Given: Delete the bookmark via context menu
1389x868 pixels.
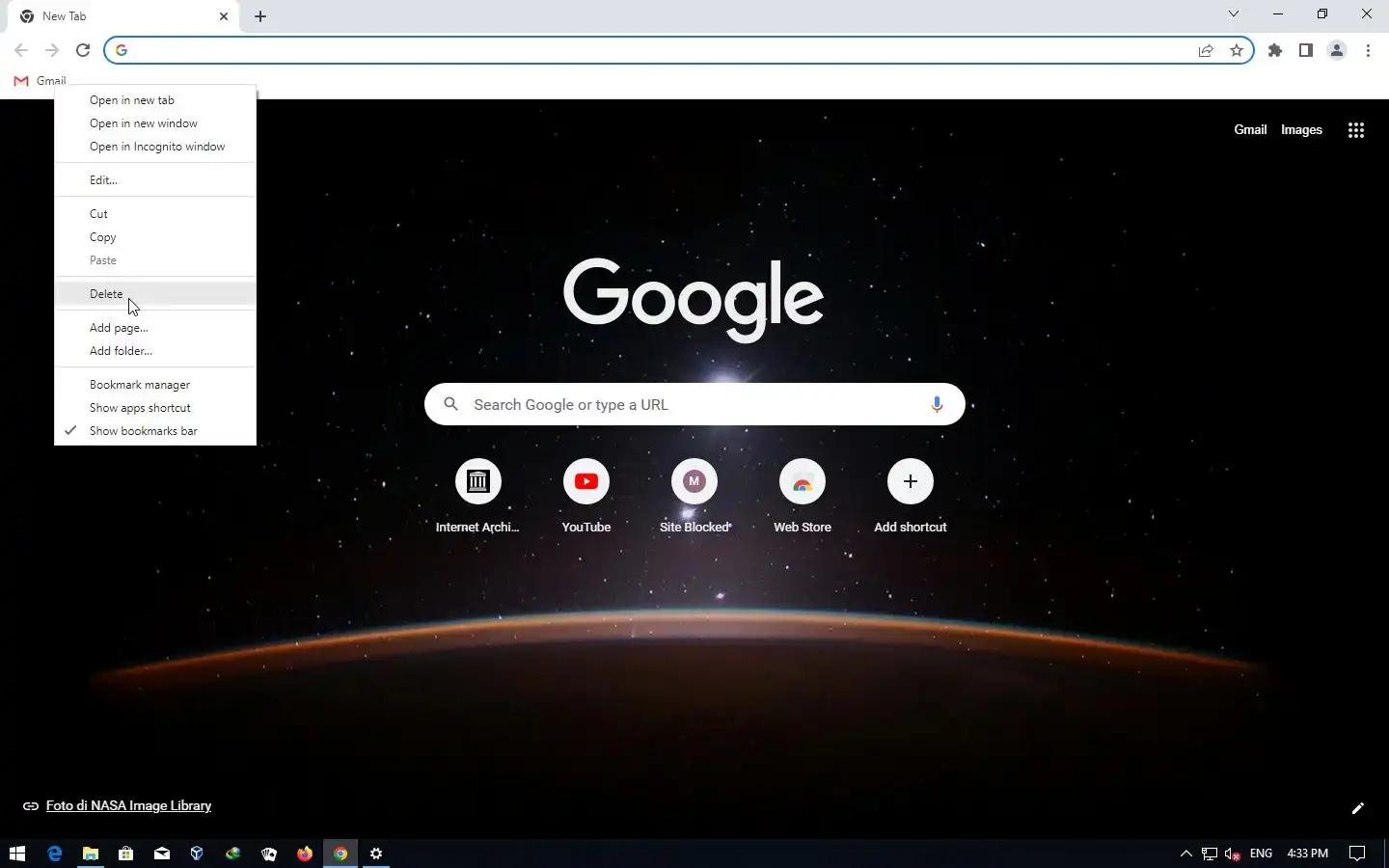Looking at the screenshot, I should (x=155, y=294).
